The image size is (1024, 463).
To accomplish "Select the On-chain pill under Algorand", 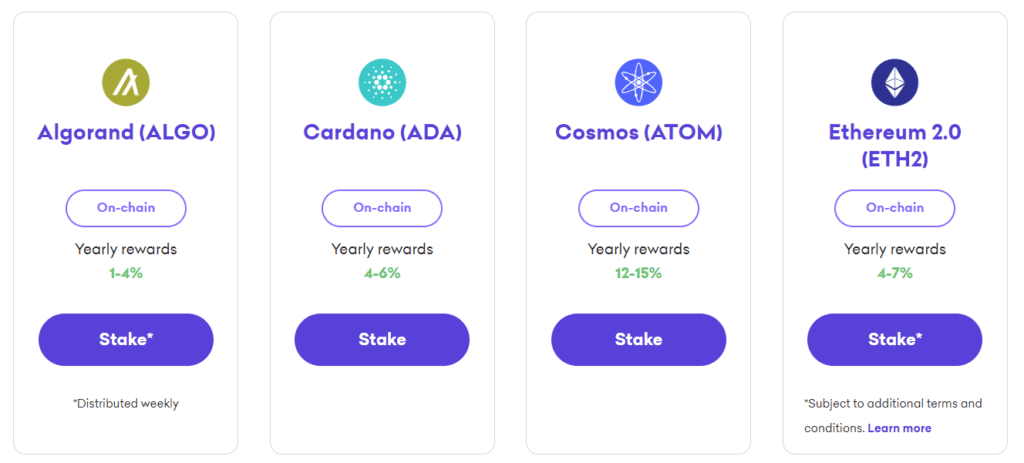I will 126,208.
